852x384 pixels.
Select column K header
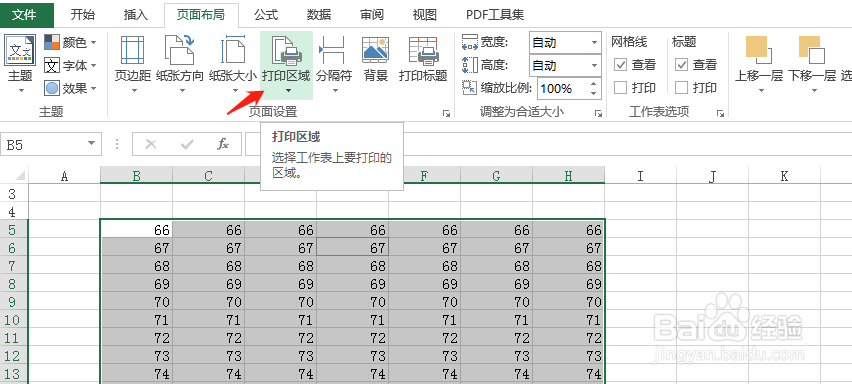[784, 175]
